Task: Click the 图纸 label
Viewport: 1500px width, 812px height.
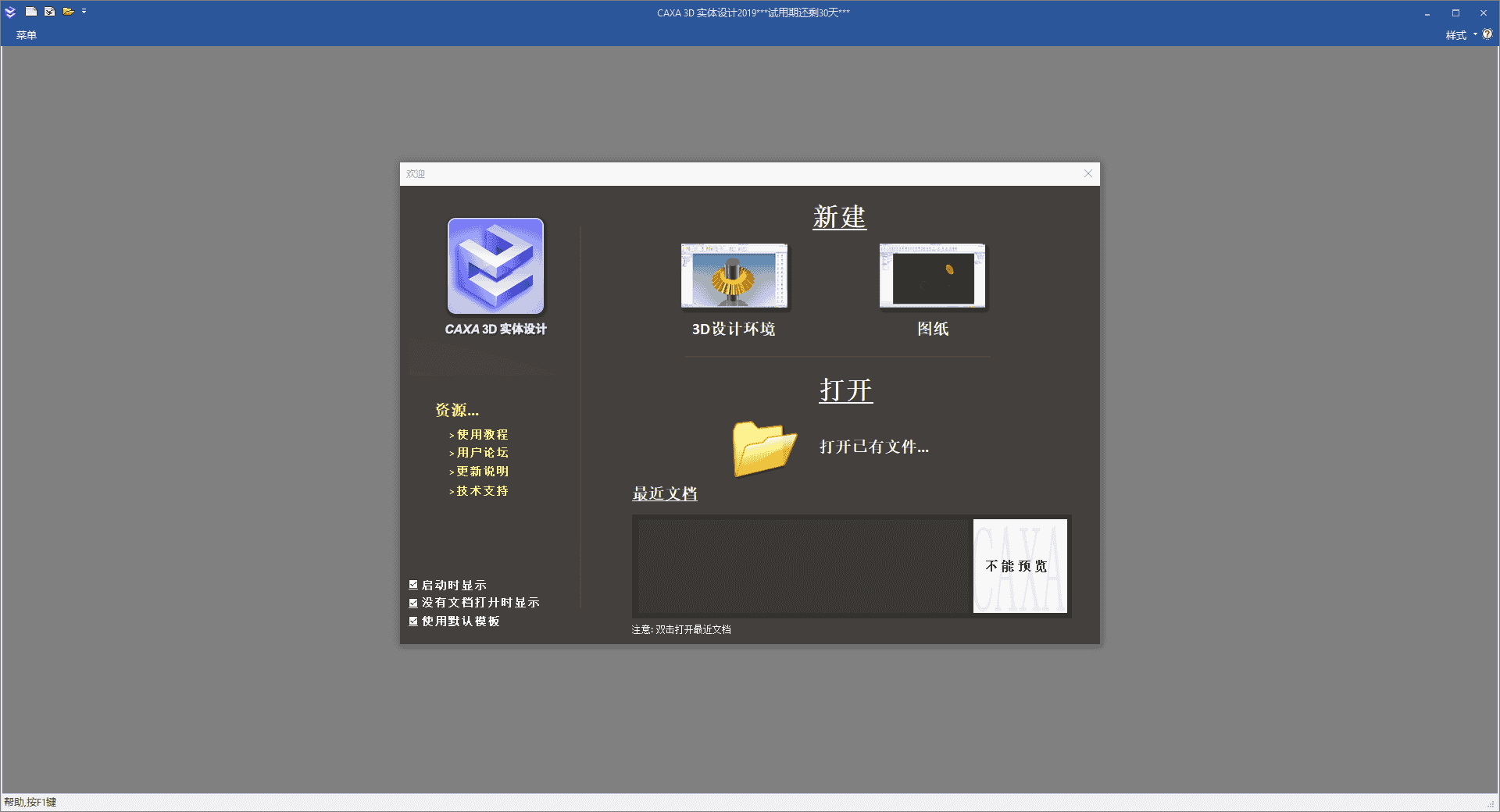Action: click(933, 329)
